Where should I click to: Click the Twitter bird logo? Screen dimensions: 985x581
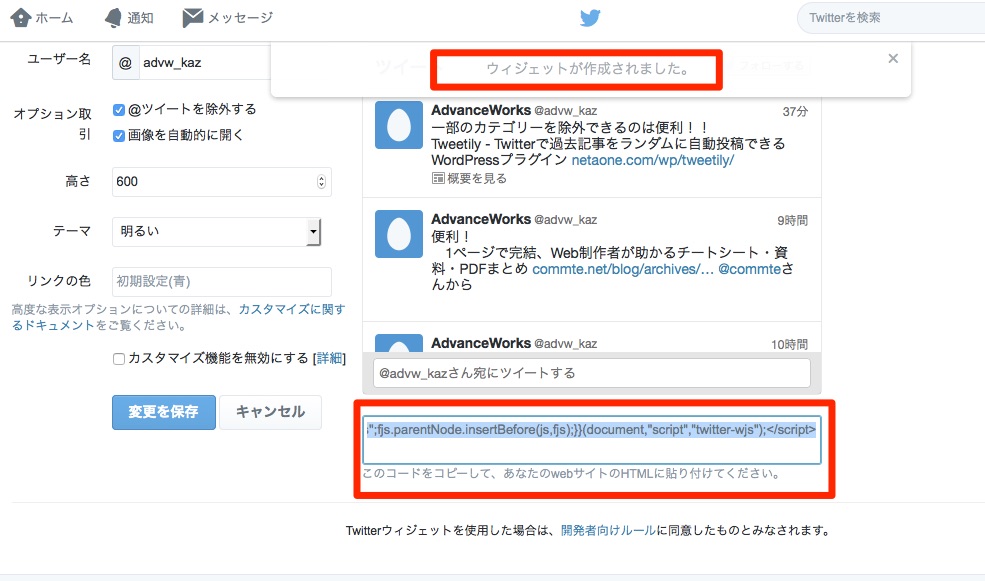590,18
